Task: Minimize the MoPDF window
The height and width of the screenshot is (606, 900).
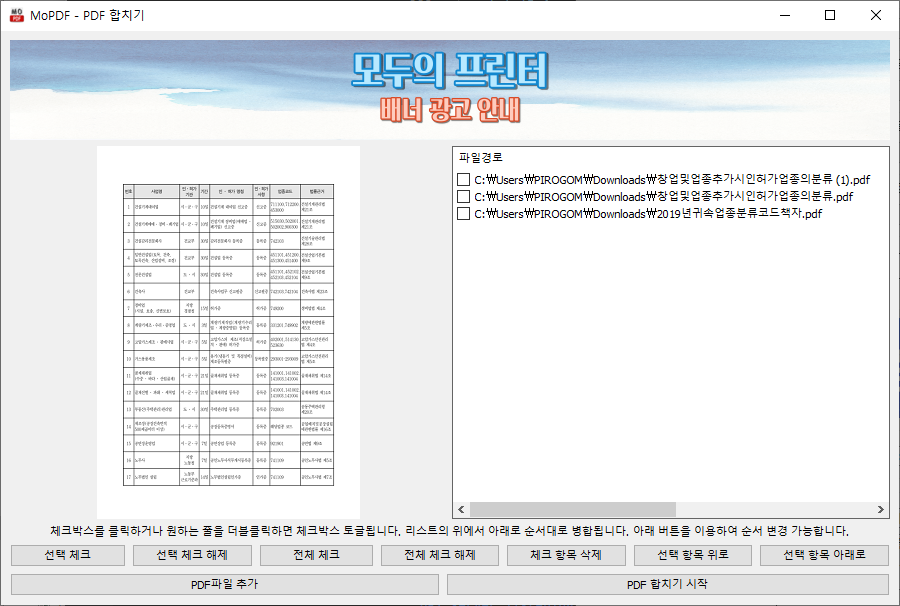Action: (785, 15)
